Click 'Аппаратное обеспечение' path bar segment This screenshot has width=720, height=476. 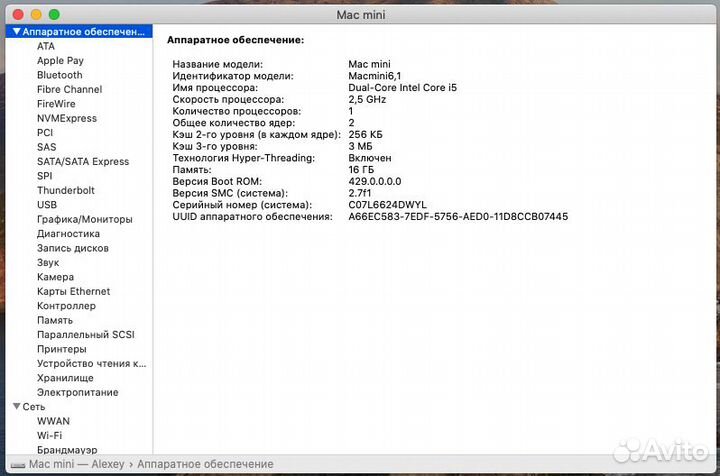[x=205, y=464]
